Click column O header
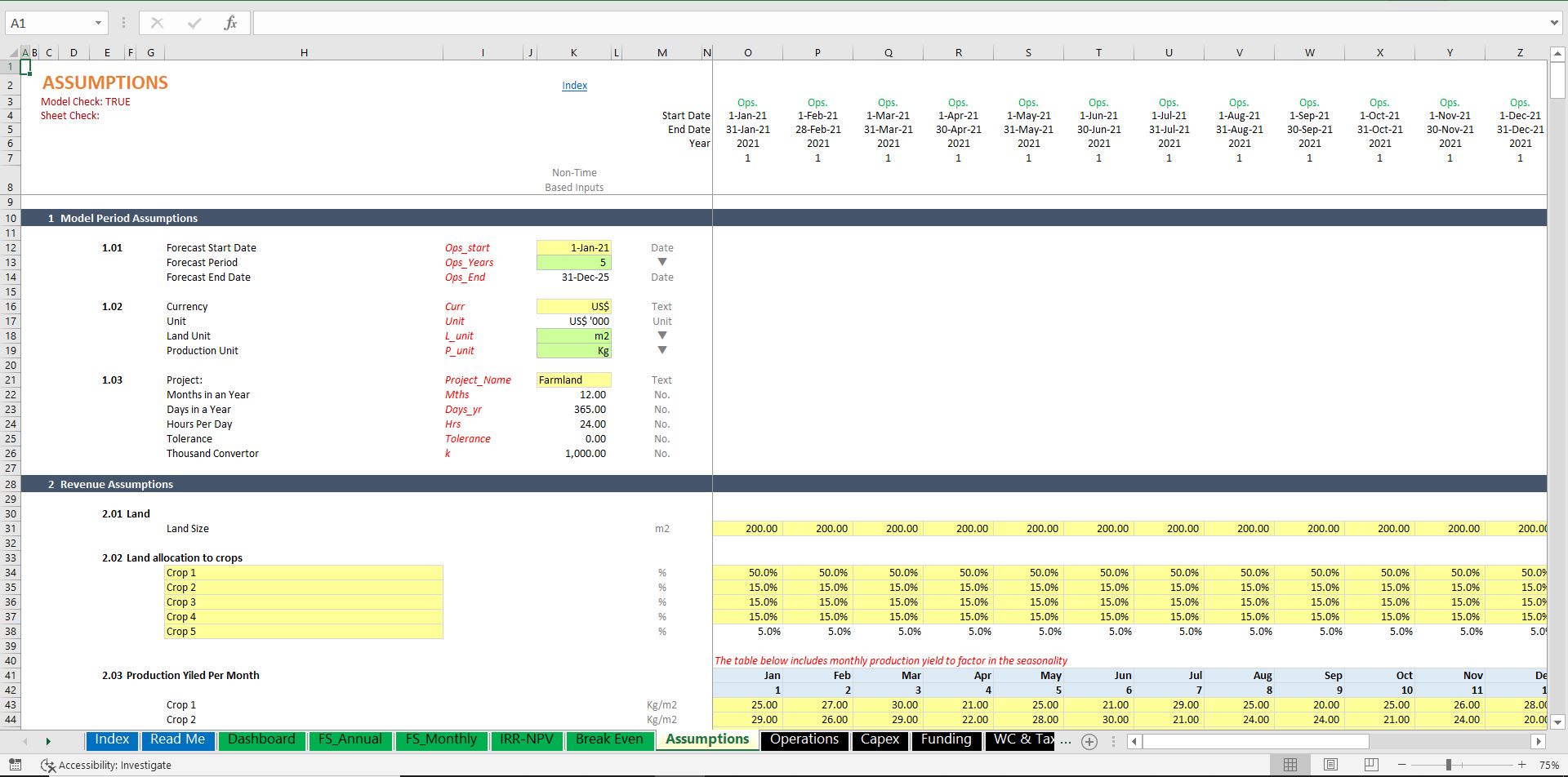 (x=747, y=52)
